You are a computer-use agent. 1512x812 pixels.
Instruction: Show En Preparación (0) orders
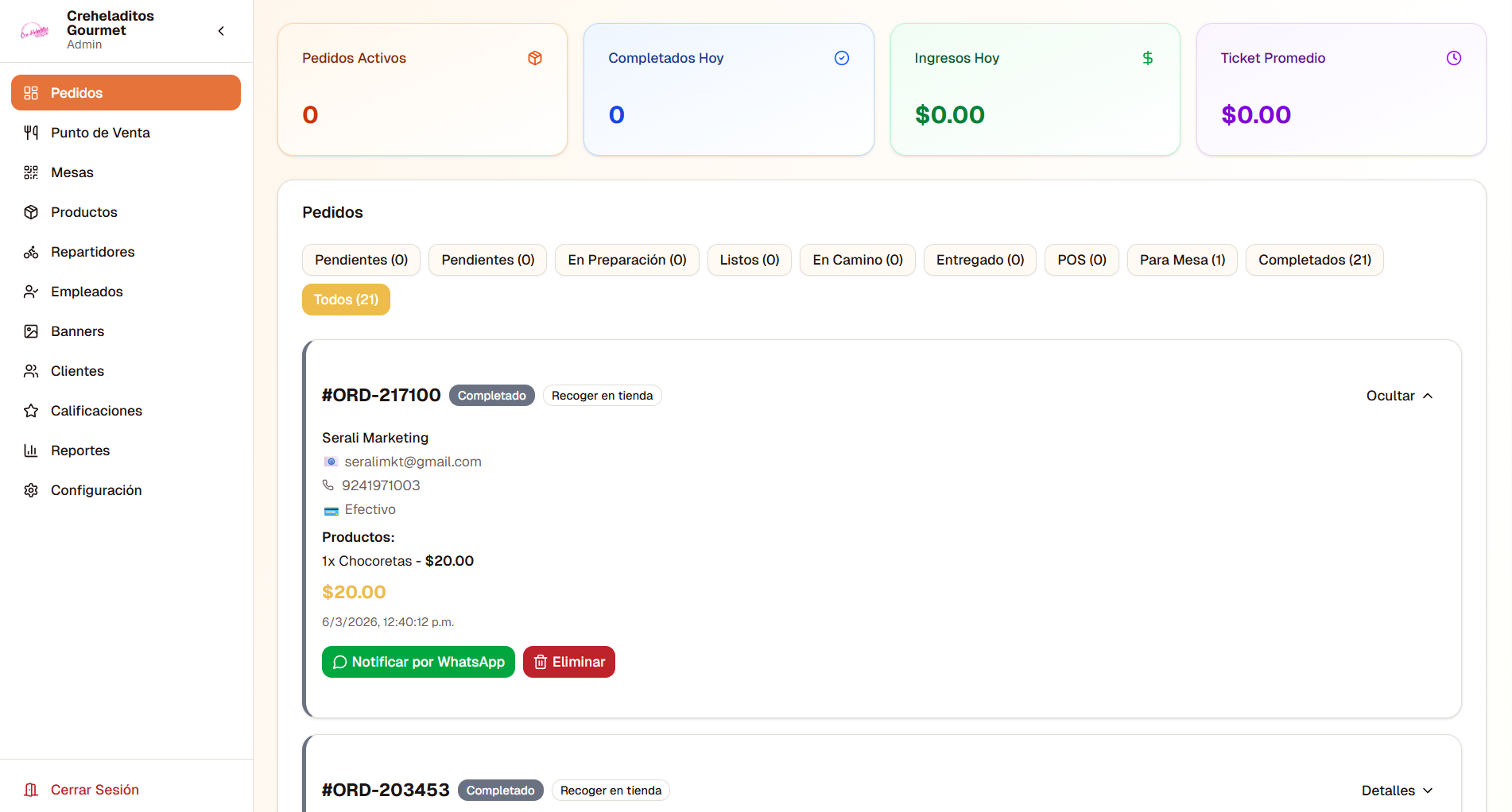(626, 260)
